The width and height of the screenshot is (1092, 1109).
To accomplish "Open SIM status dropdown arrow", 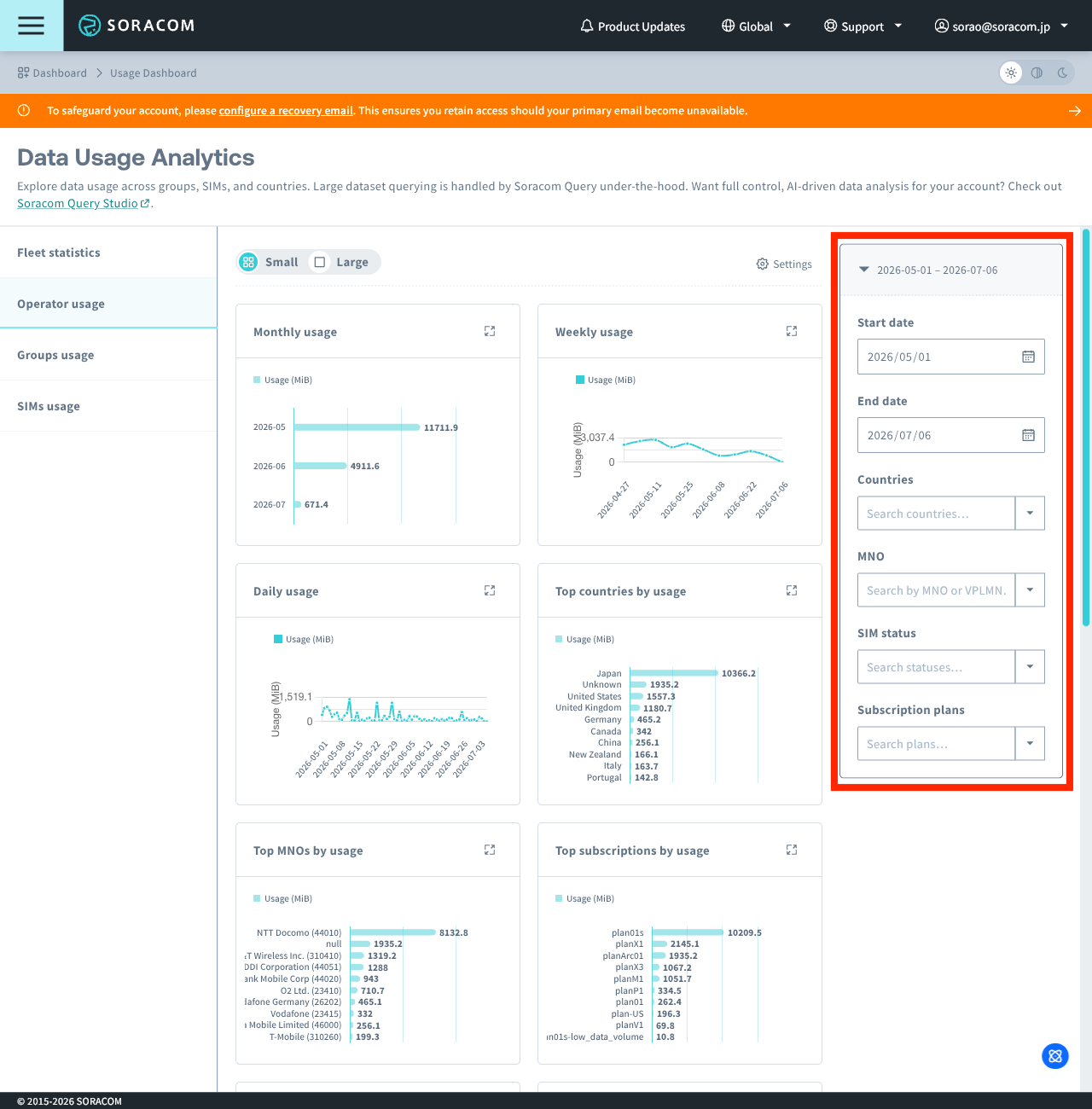I will coord(1030,667).
